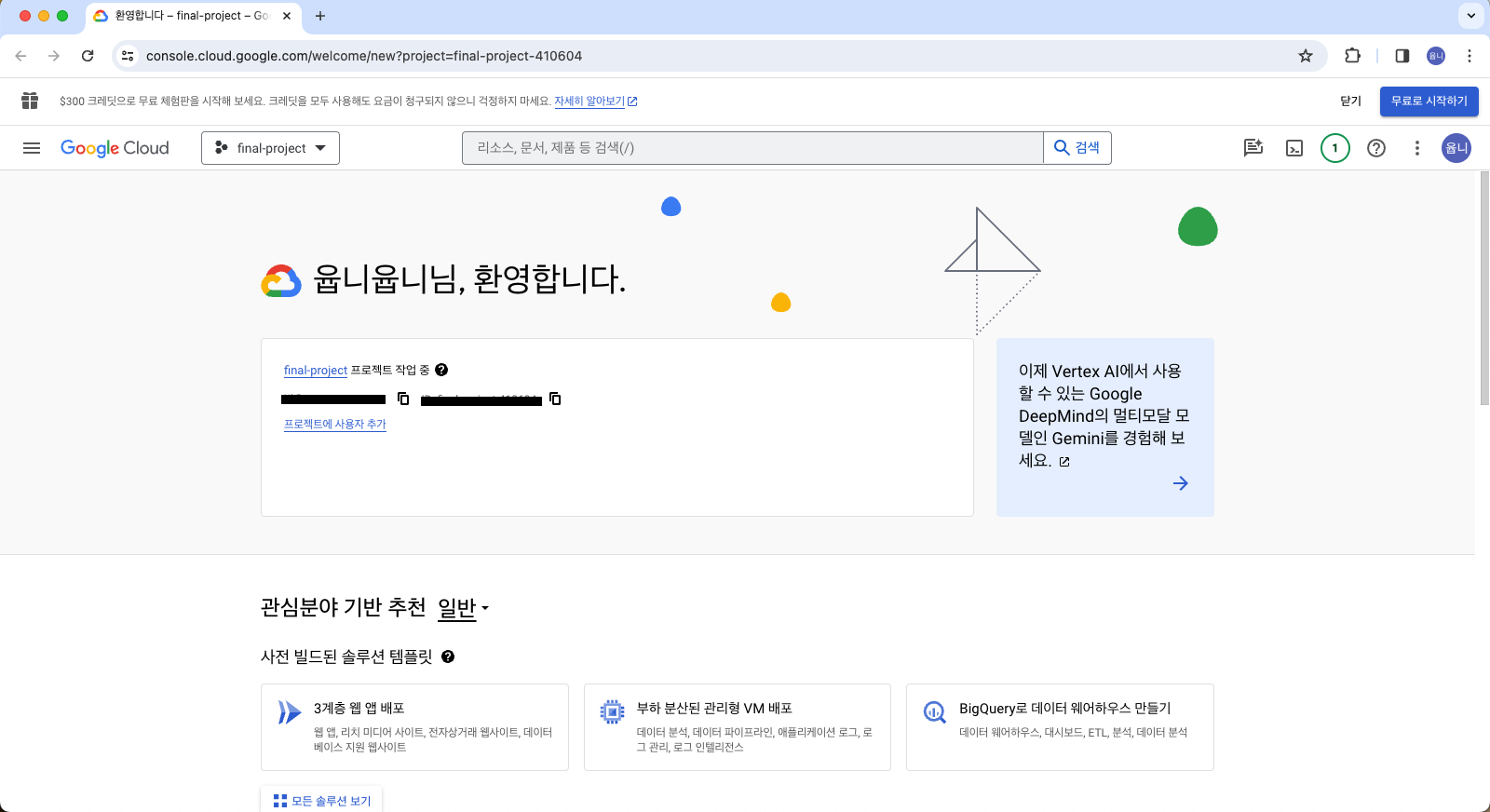Viewport: 1490px width, 812px height.
Task: Open the browser extensions puzzle icon
Action: click(1352, 56)
